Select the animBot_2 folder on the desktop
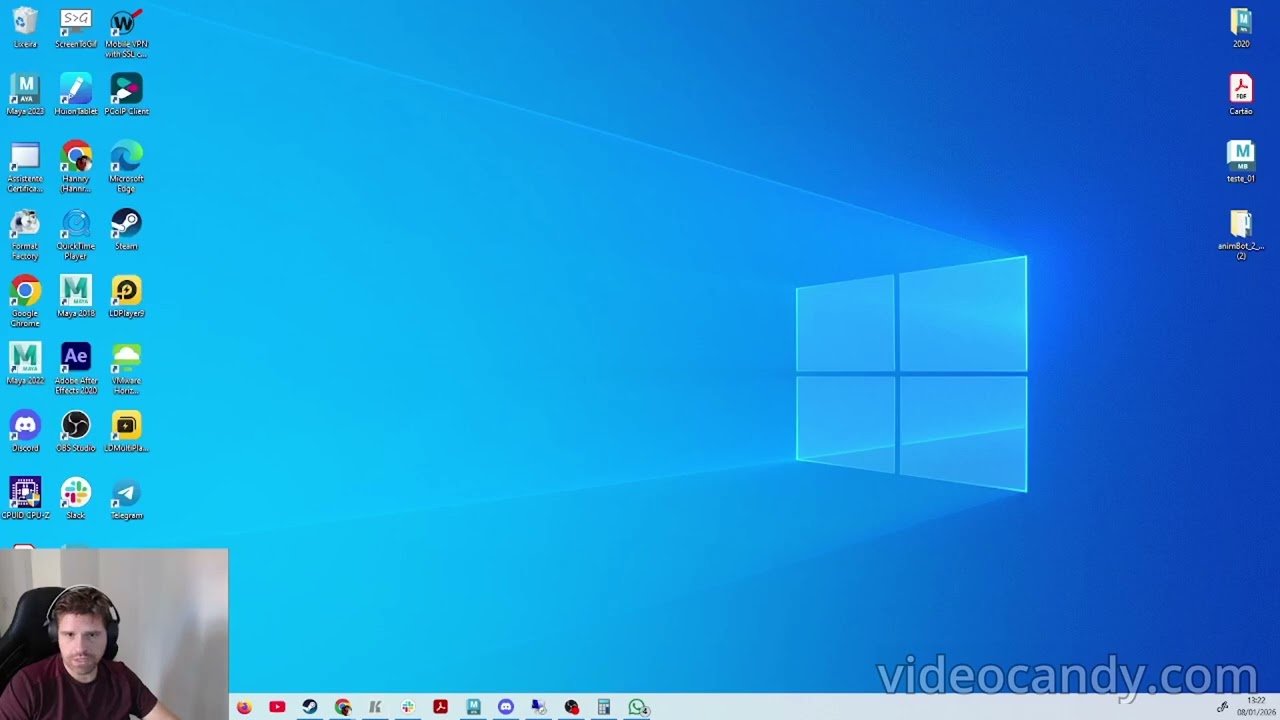This screenshot has width=1280, height=720. pyautogui.click(x=1241, y=235)
